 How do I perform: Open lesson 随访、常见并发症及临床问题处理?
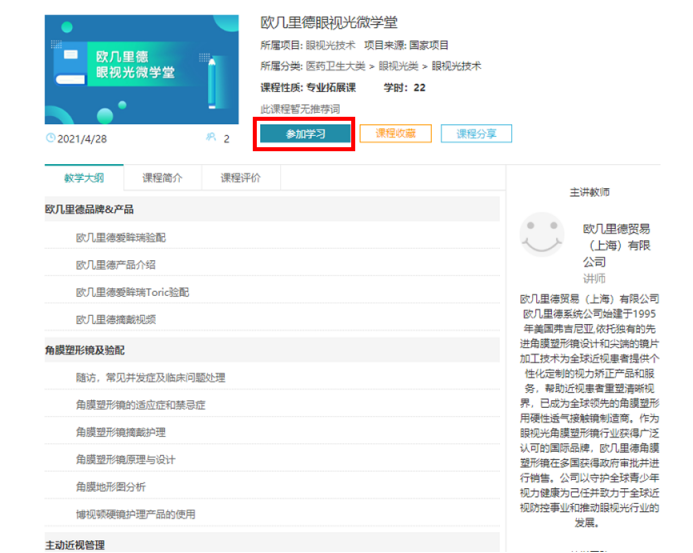click(x=150, y=378)
